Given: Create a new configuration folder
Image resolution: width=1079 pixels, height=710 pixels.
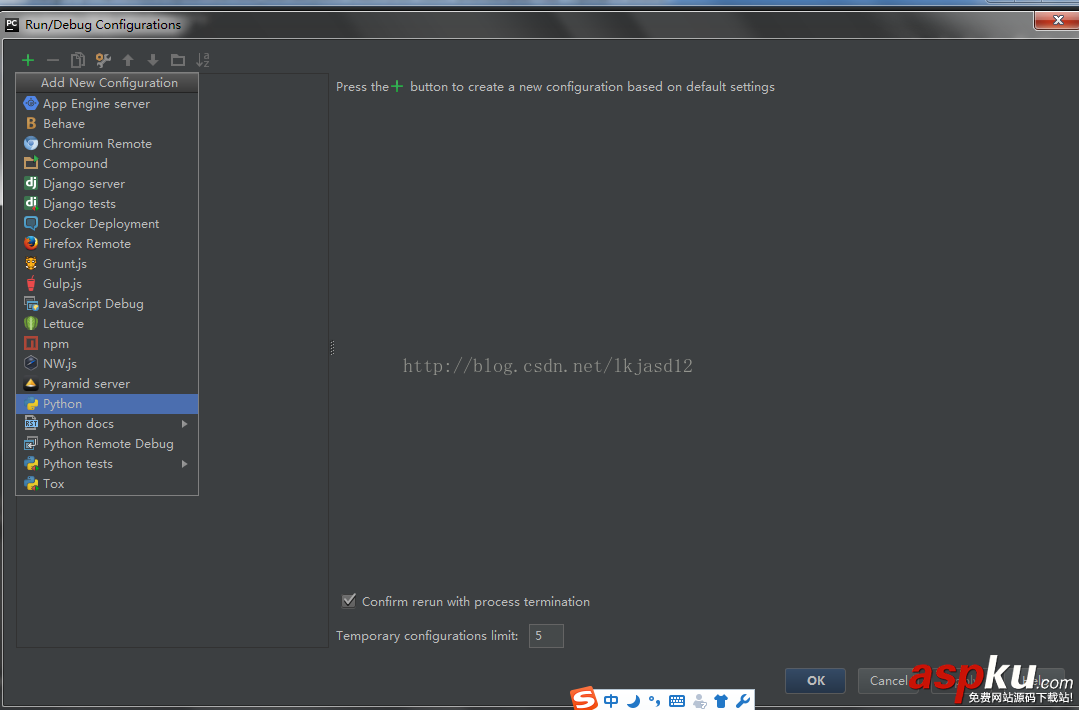Looking at the screenshot, I should tap(177, 60).
